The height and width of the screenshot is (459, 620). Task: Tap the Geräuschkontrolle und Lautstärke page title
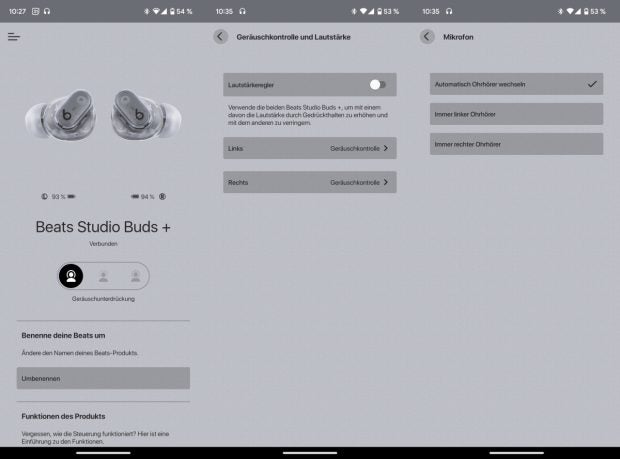coord(293,37)
